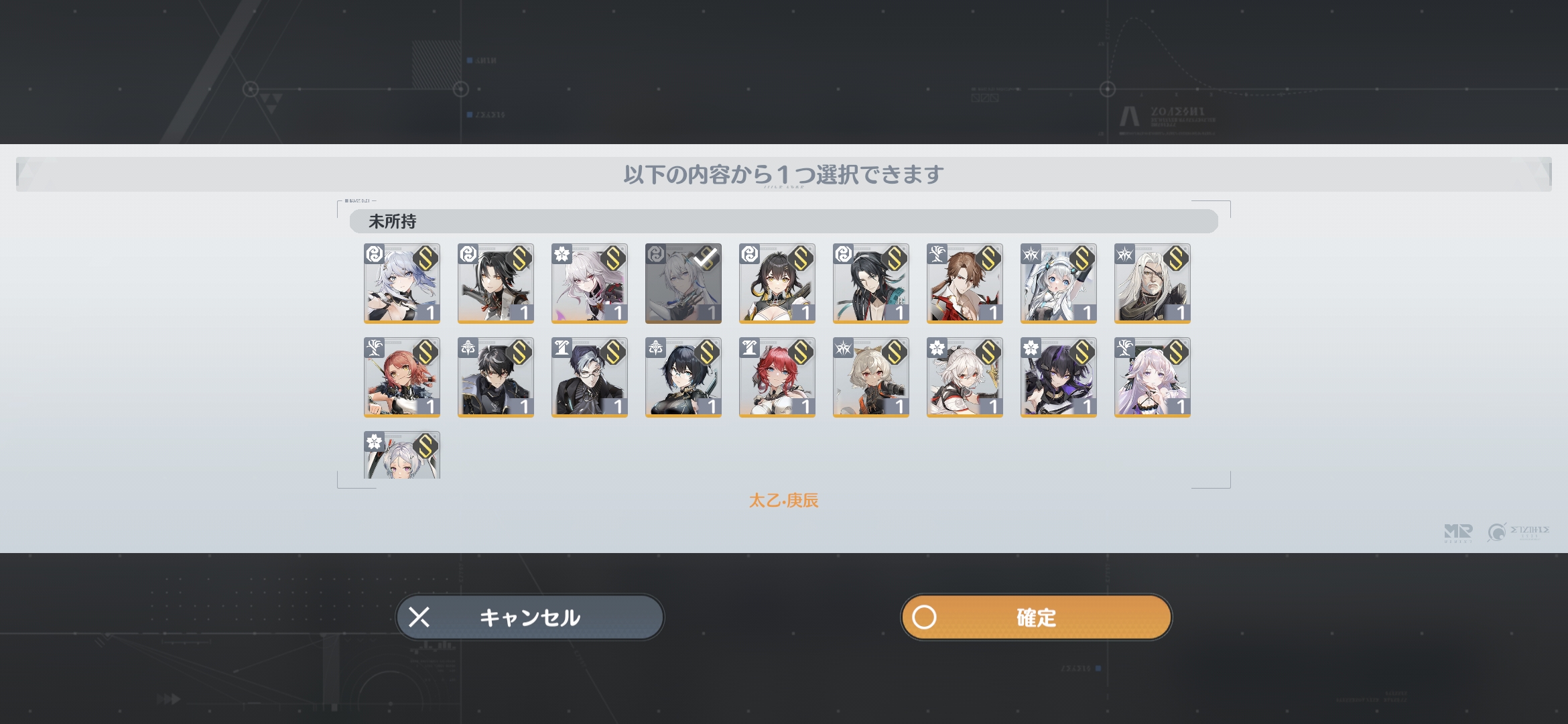The width and height of the screenshot is (1568, 724).
Task: Click the X icon on cancel button
Action: point(419,617)
